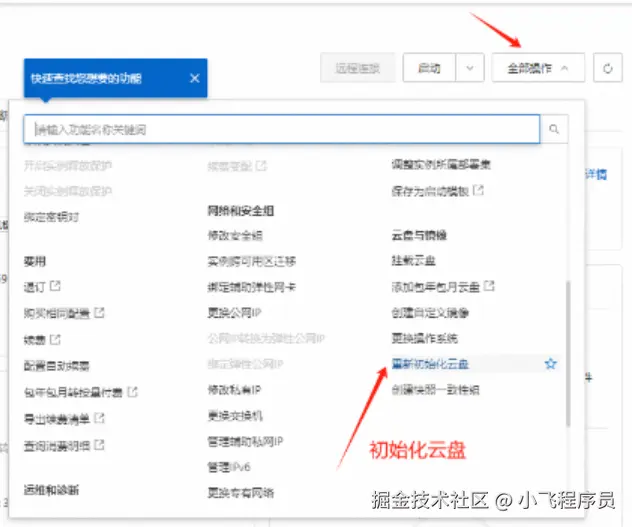The image size is (632, 527).
Task: Click the operations list vertical scrollbar
Action: pyautogui.click(x=568, y=353)
